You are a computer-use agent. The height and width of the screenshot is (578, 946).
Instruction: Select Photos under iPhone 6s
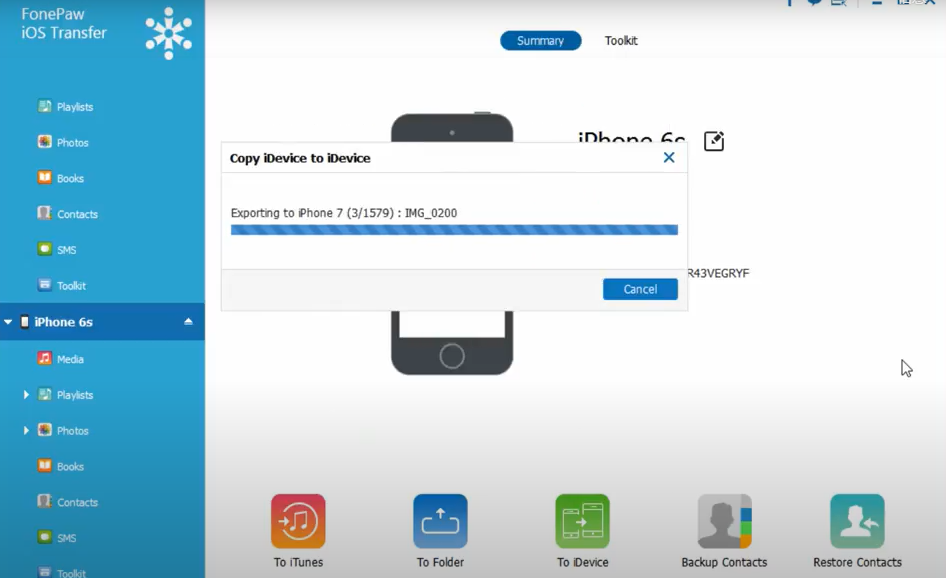pyautogui.click(x=63, y=430)
